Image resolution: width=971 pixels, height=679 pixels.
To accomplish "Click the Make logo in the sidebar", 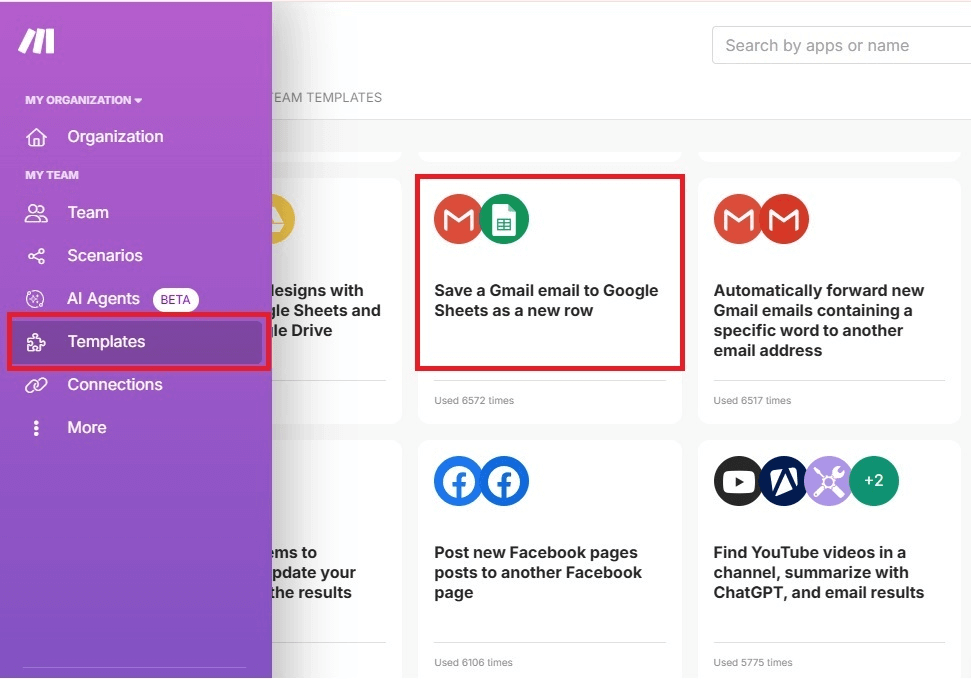I will coord(37,42).
